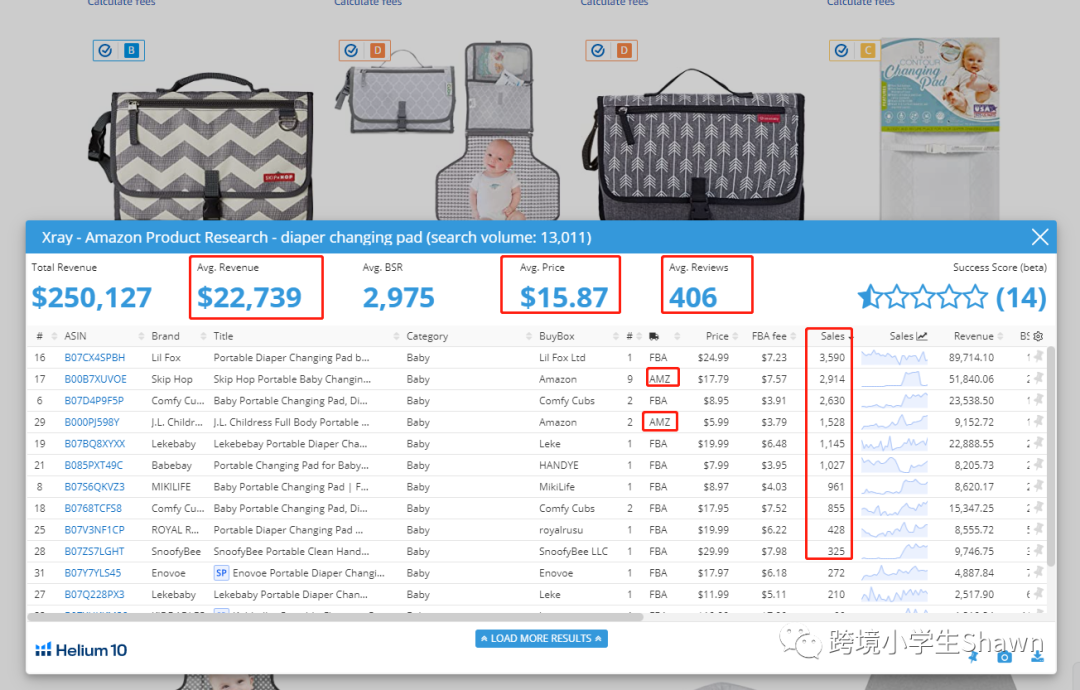Toggle check circle on gray quatrefoil pad product
Screen dimensions: 1080x690
(x=351, y=50)
